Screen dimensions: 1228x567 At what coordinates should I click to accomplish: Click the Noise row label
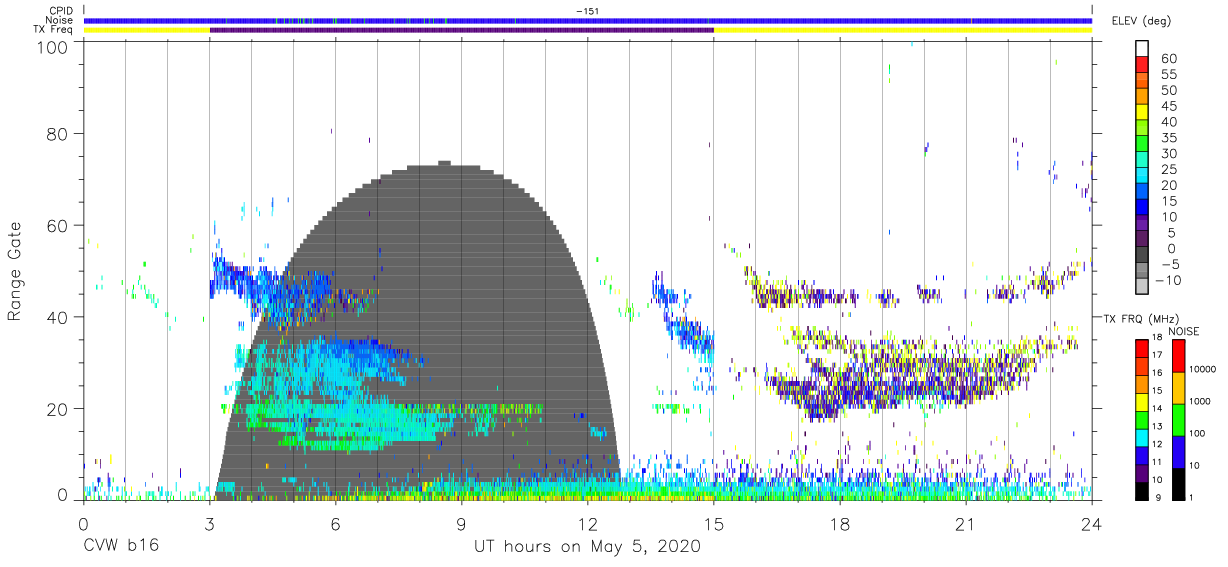click(x=61, y=20)
